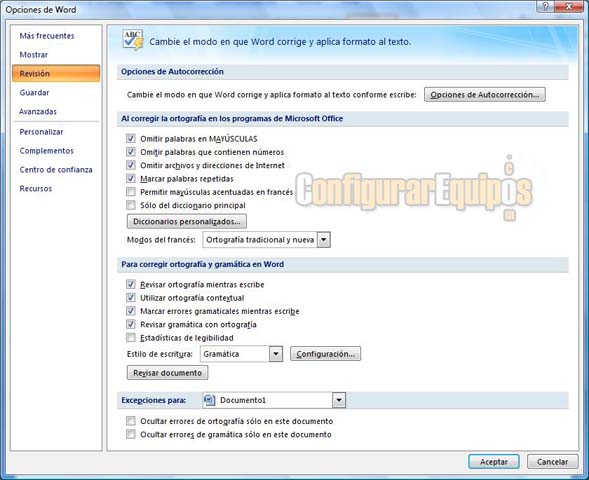The height and width of the screenshot is (480, 589).
Task: Select Avanzadas in the sidebar
Action: (38, 112)
